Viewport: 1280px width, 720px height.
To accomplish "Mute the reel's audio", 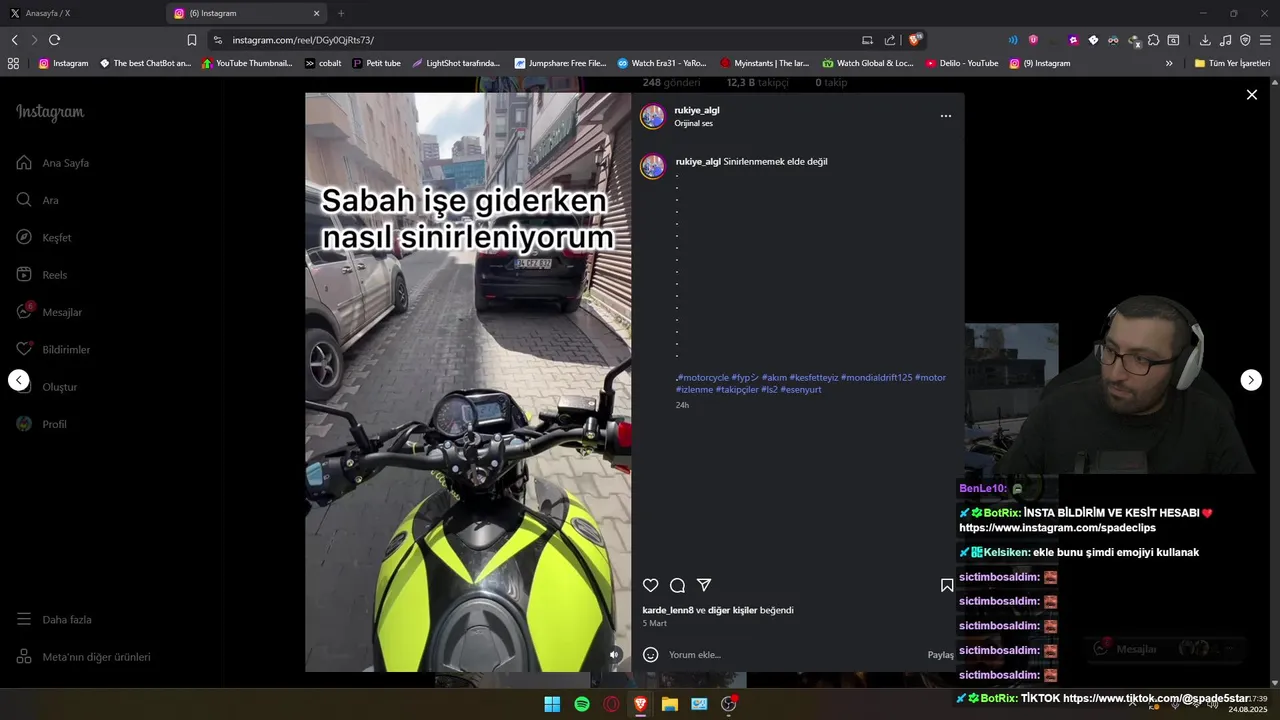I will pyautogui.click(x=614, y=655).
